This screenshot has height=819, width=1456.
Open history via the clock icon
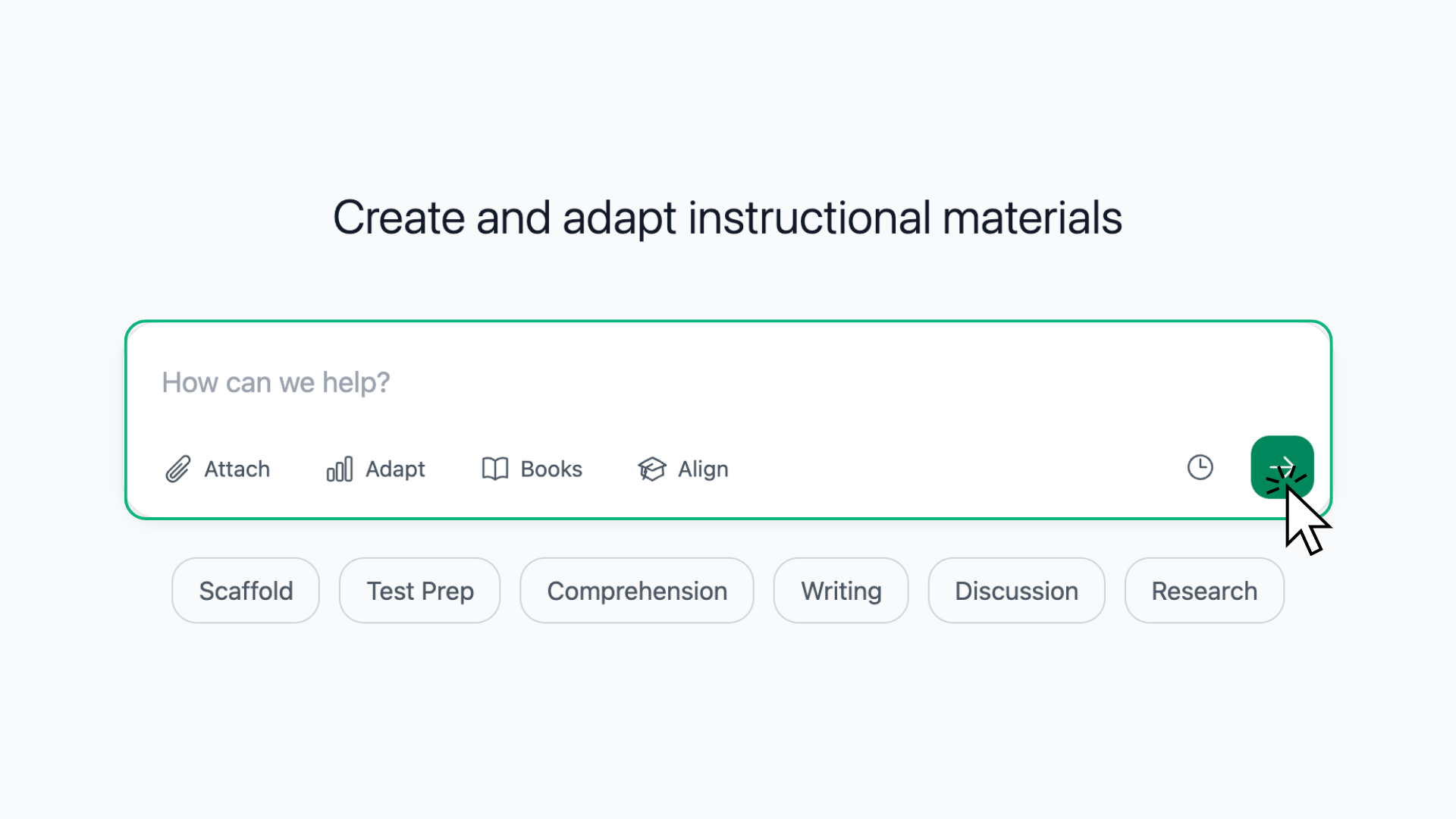click(x=1200, y=467)
